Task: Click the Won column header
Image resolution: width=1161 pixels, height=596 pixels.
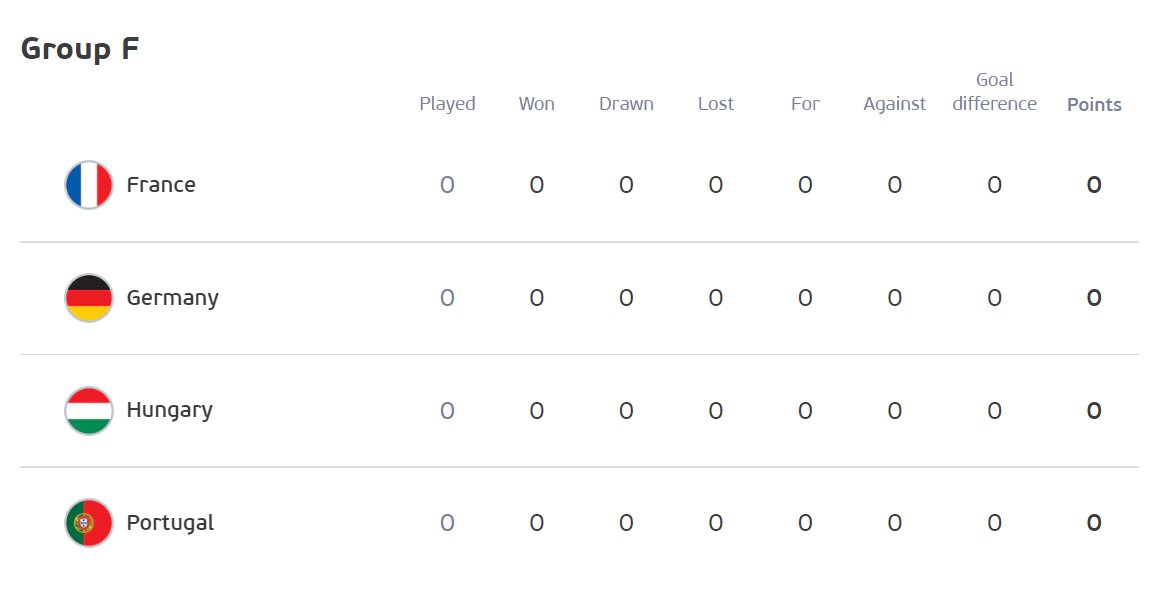Action: click(537, 104)
